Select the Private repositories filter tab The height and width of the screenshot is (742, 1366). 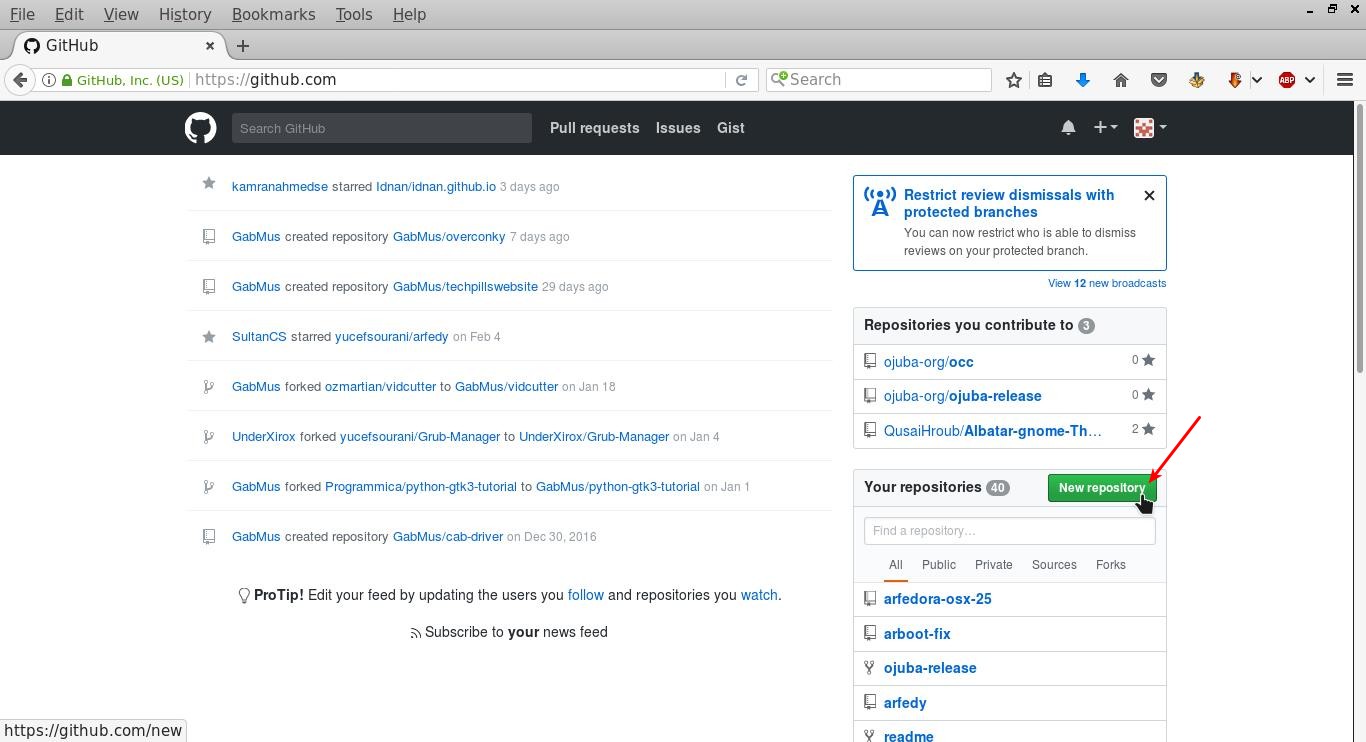pyautogui.click(x=993, y=565)
